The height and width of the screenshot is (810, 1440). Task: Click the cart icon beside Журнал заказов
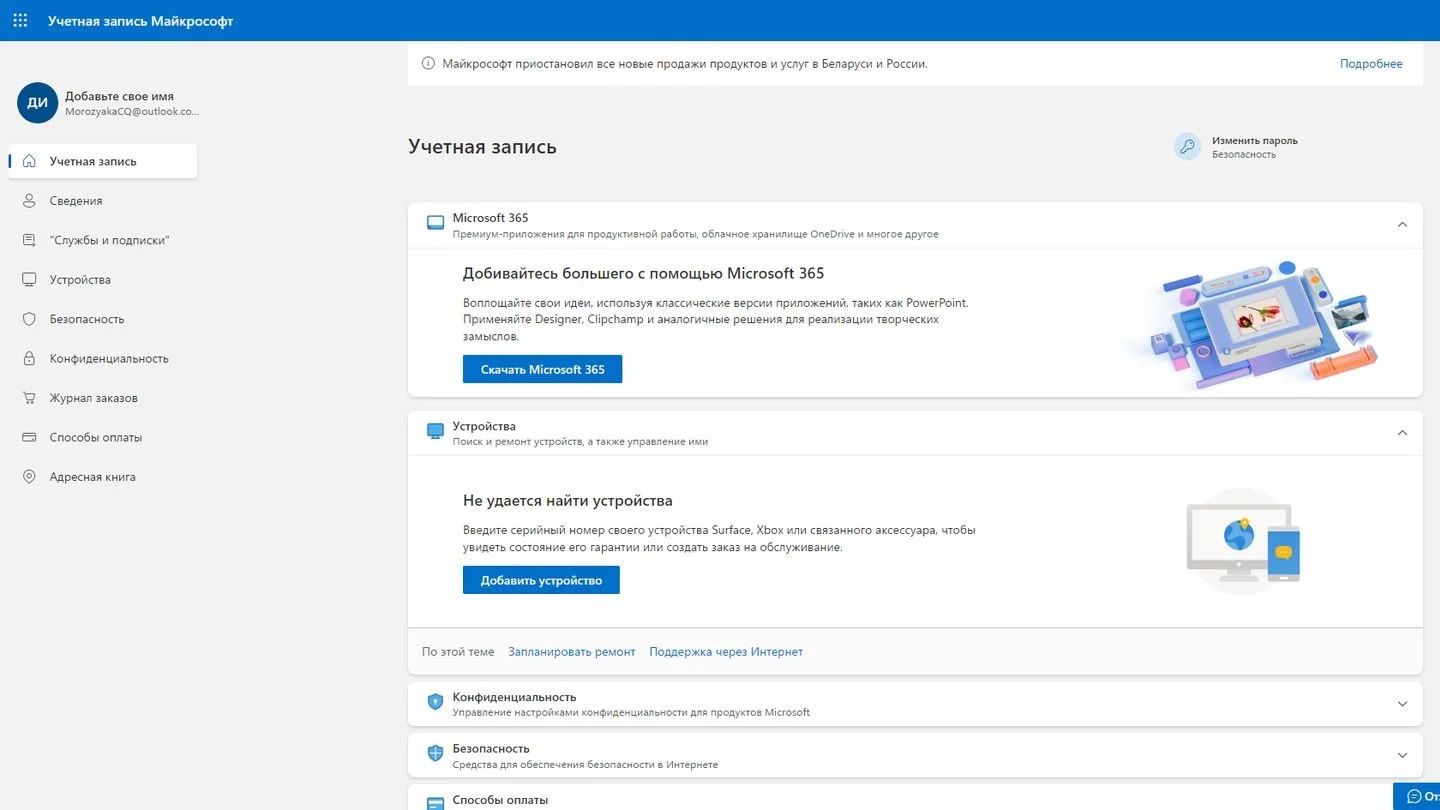29,398
